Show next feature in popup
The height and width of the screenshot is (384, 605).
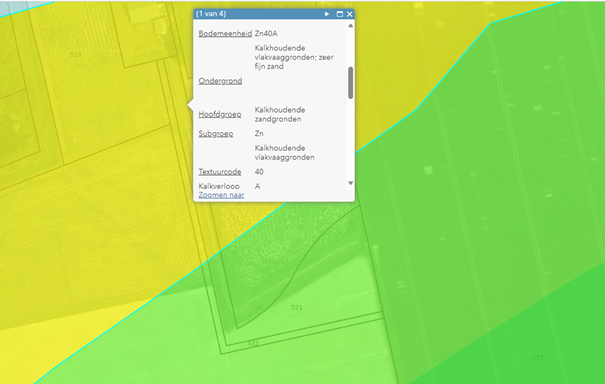tap(327, 14)
